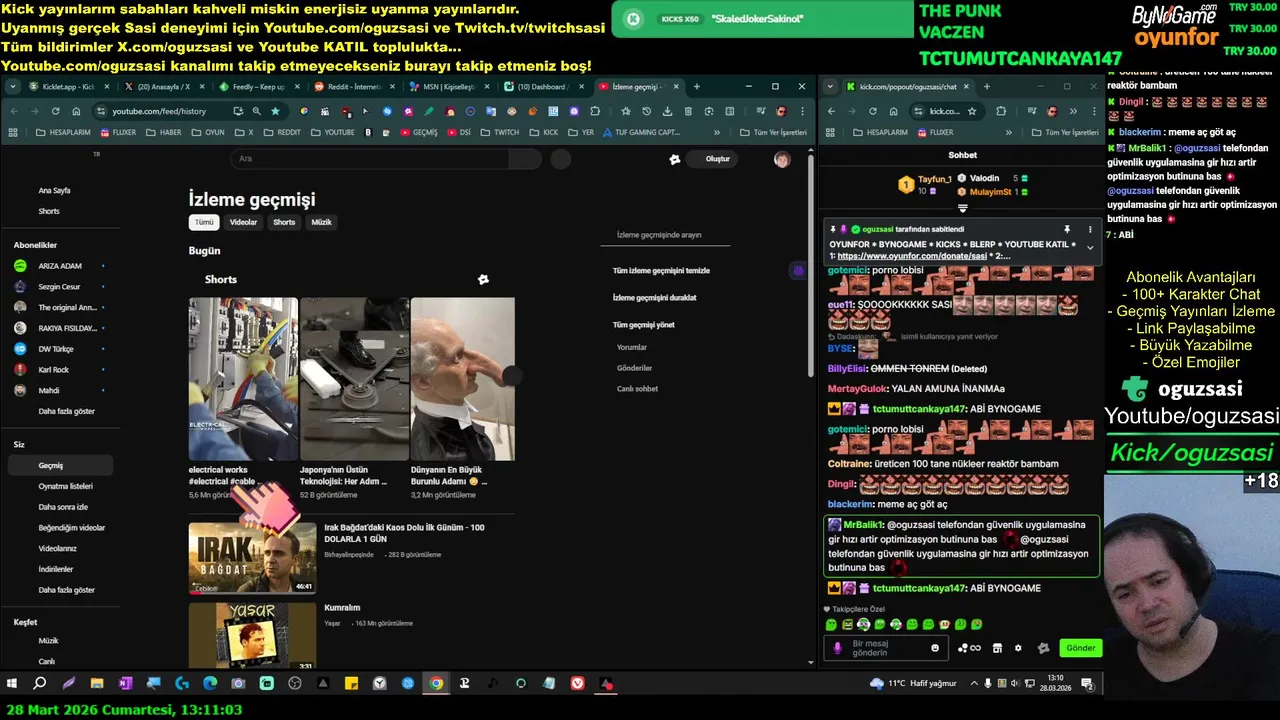1280x720 pixels.
Task: Open oyunfor.com donate link in pinned message
Action: [x=912, y=256]
